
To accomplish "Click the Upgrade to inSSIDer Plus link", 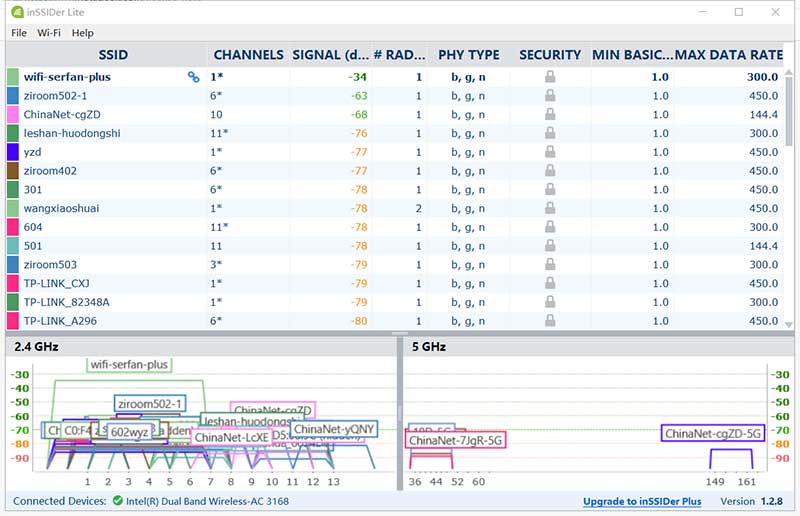I will [642, 501].
